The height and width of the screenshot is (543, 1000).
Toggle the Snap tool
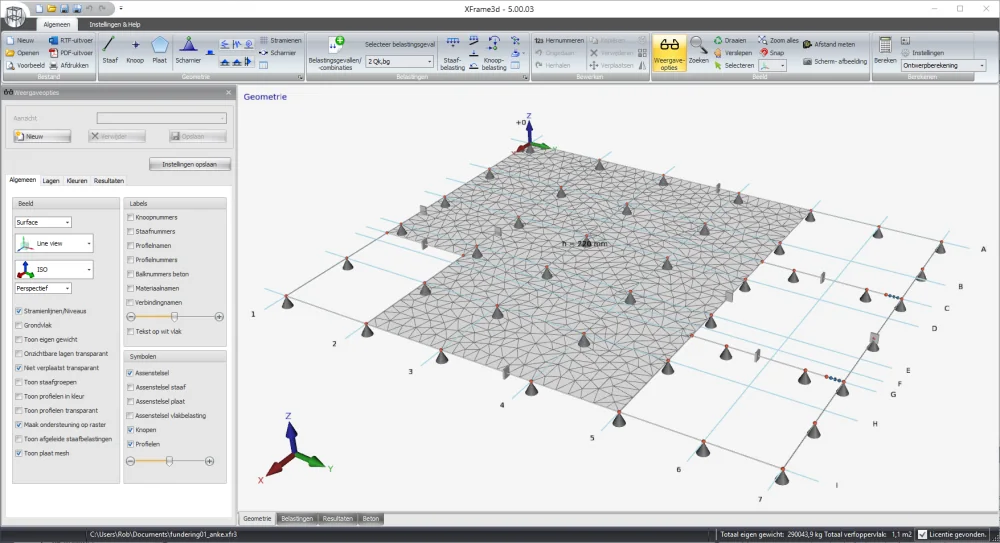pos(772,53)
